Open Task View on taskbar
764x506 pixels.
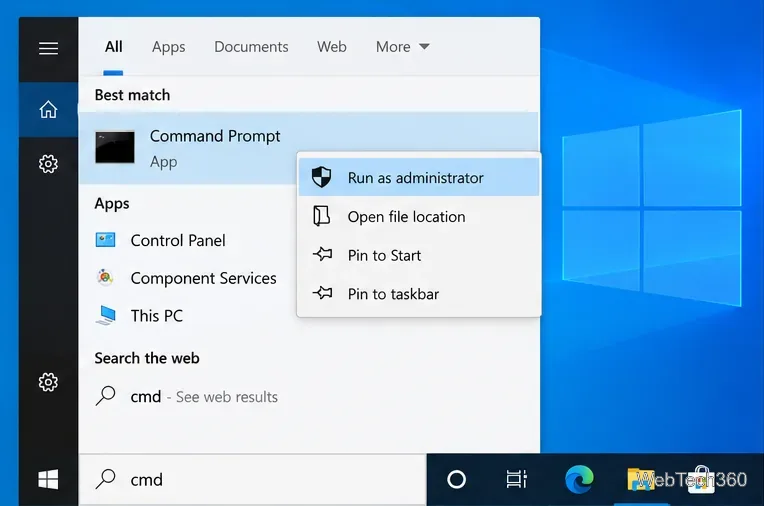516,479
